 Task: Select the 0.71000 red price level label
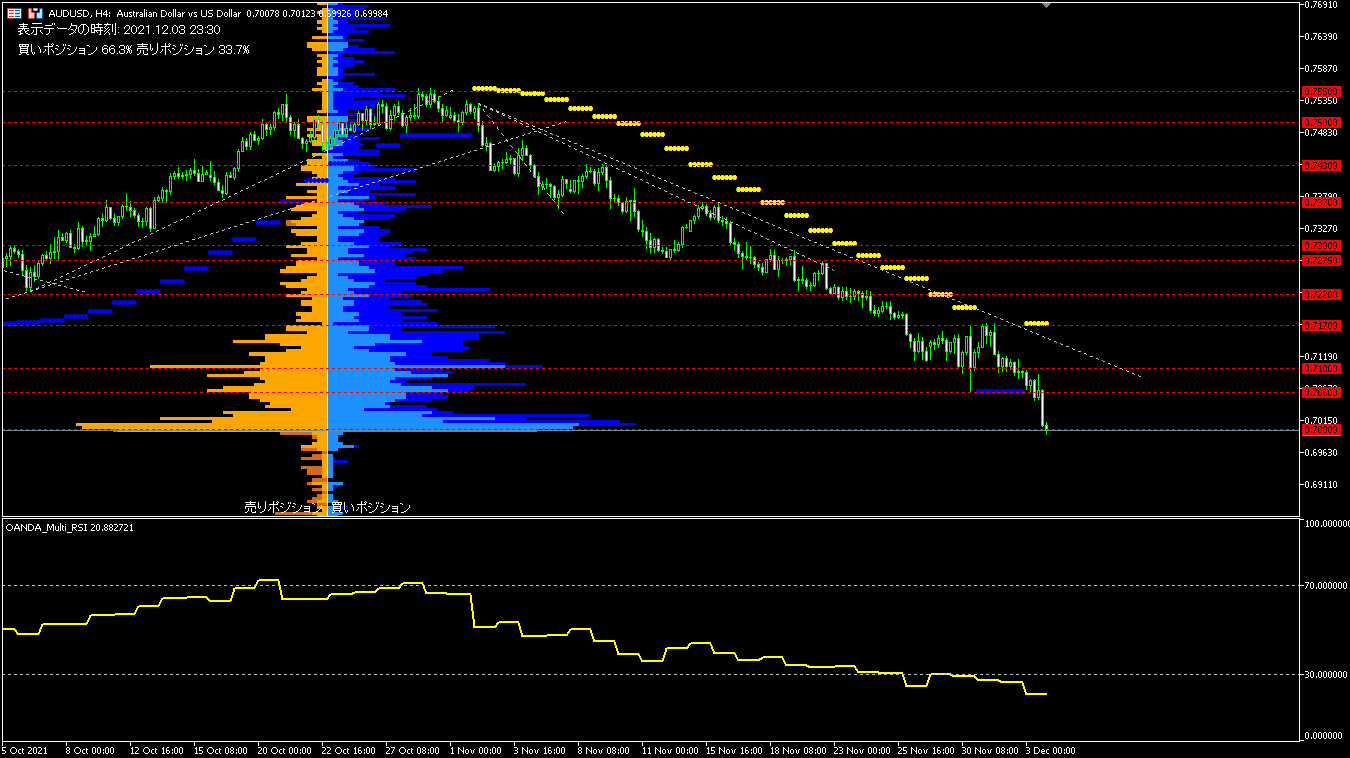click(1322, 368)
